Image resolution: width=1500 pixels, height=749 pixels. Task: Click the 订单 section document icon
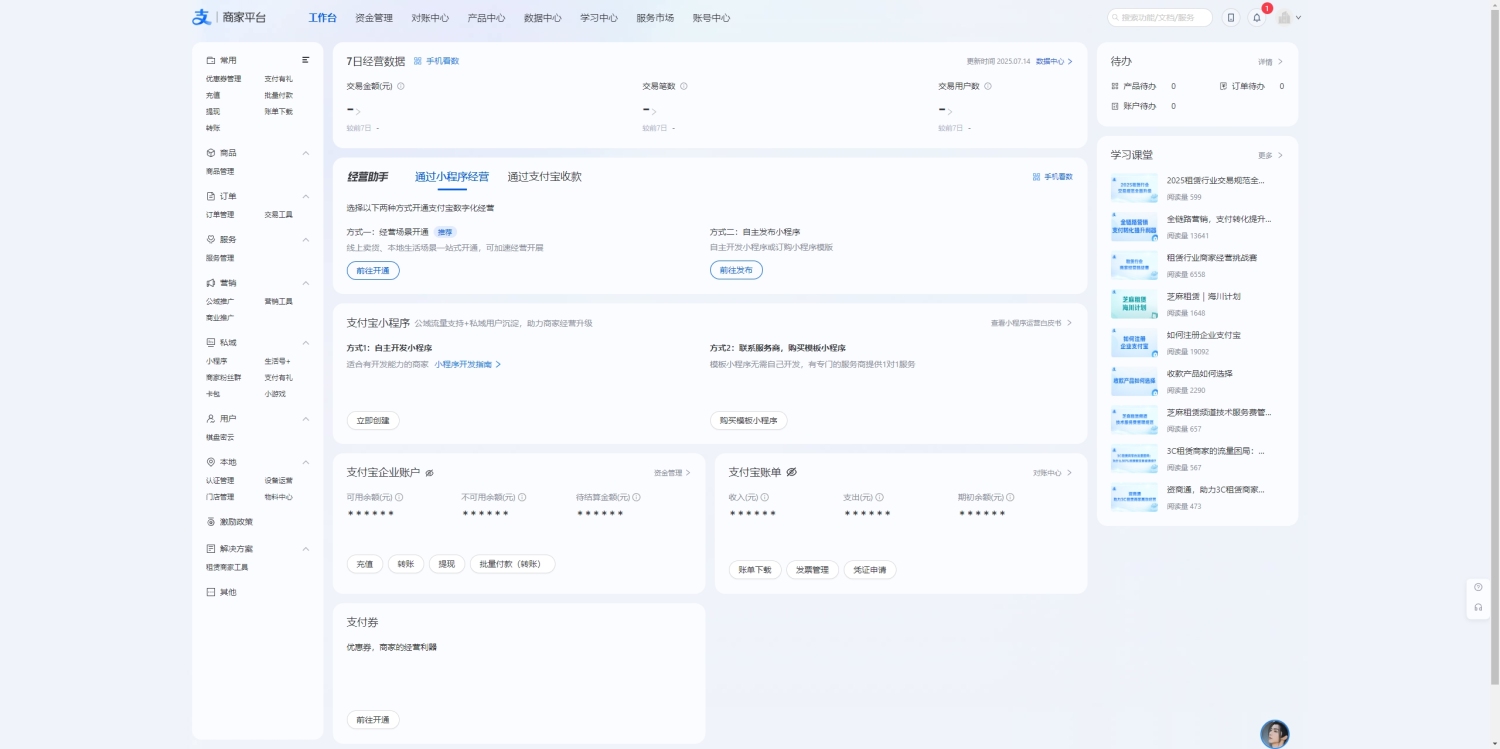(x=211, y=196)
